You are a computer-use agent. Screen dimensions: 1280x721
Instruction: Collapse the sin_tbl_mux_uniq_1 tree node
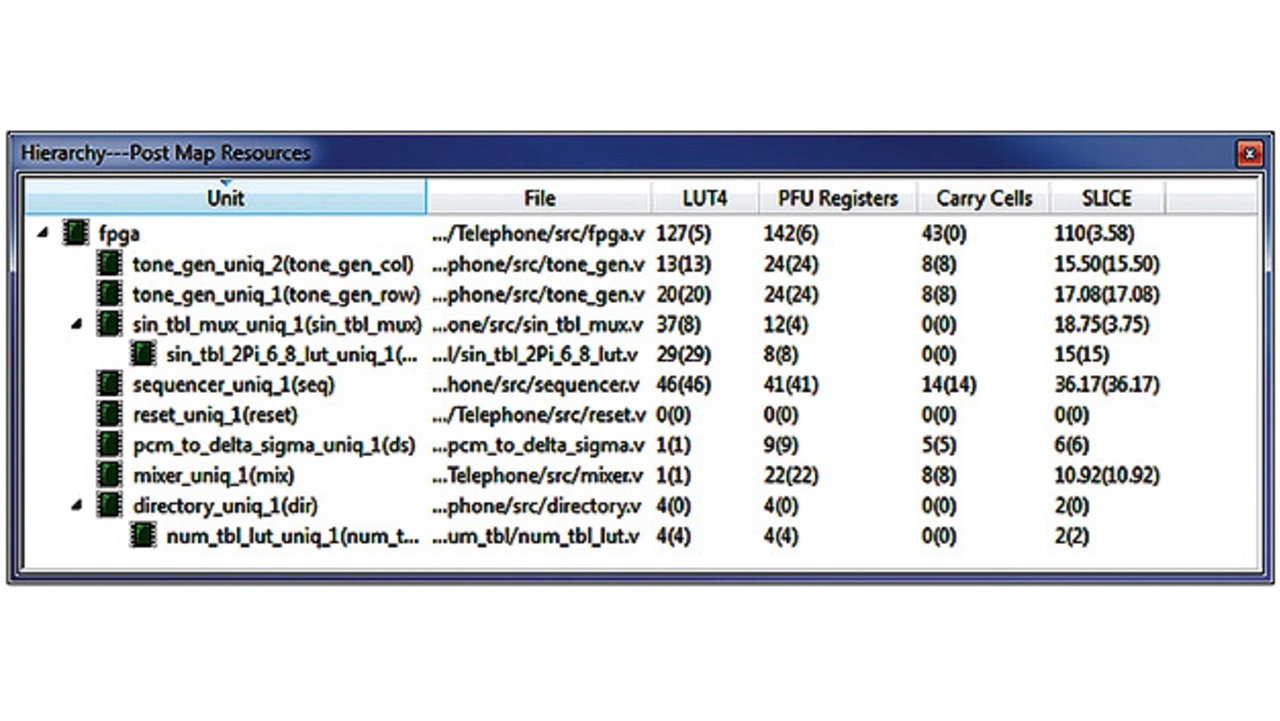tap(77, 324)
